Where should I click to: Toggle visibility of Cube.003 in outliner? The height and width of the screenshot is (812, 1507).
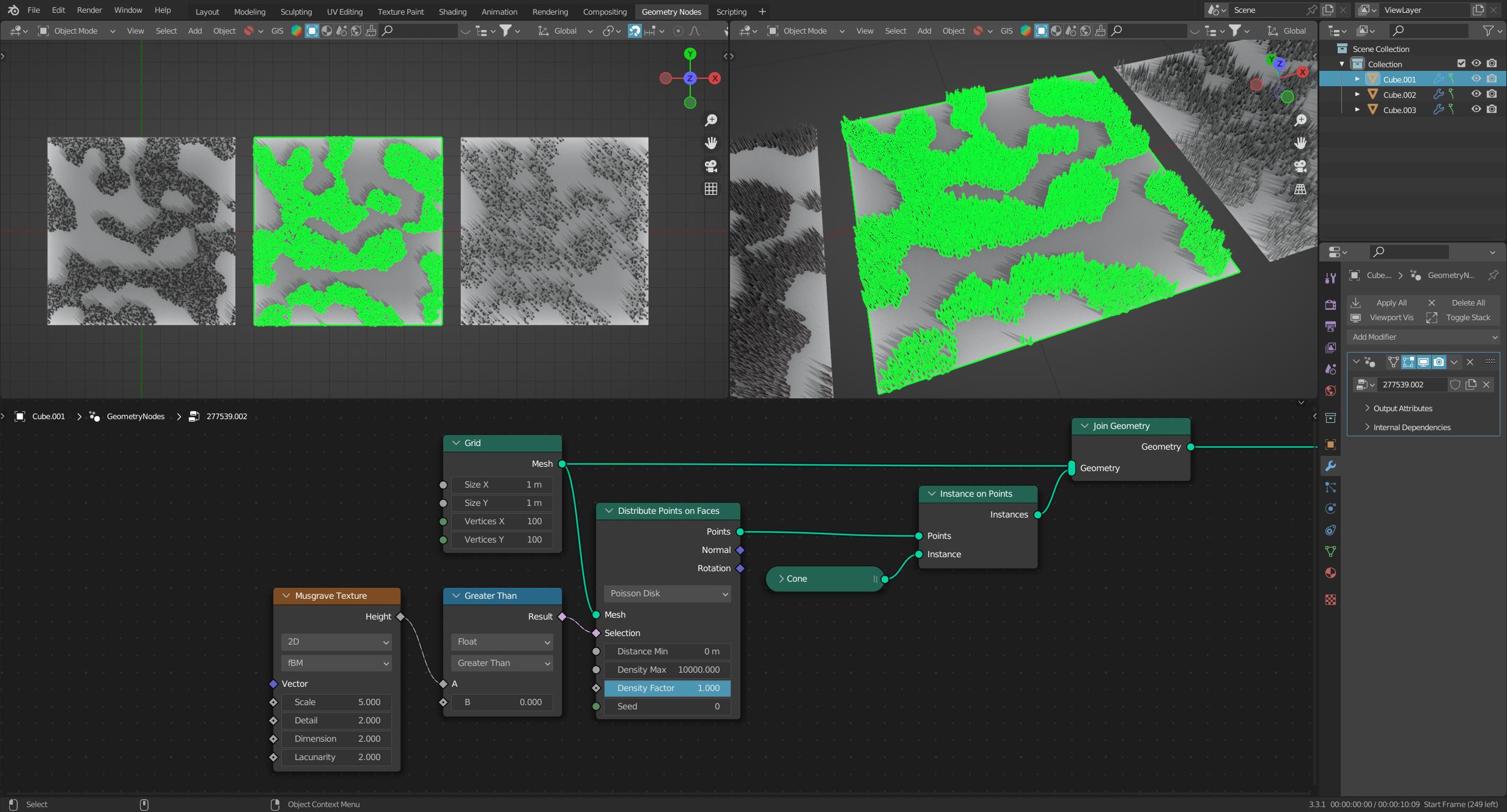[x=1475, y=110]
